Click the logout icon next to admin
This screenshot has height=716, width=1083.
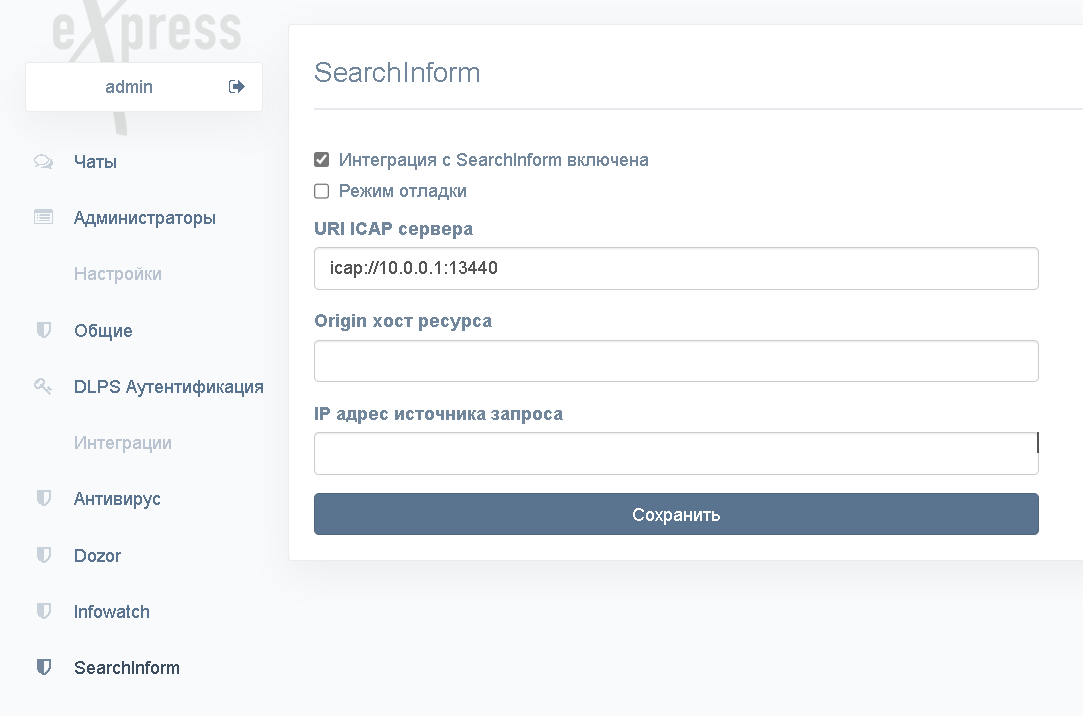(x=236, y=86)
